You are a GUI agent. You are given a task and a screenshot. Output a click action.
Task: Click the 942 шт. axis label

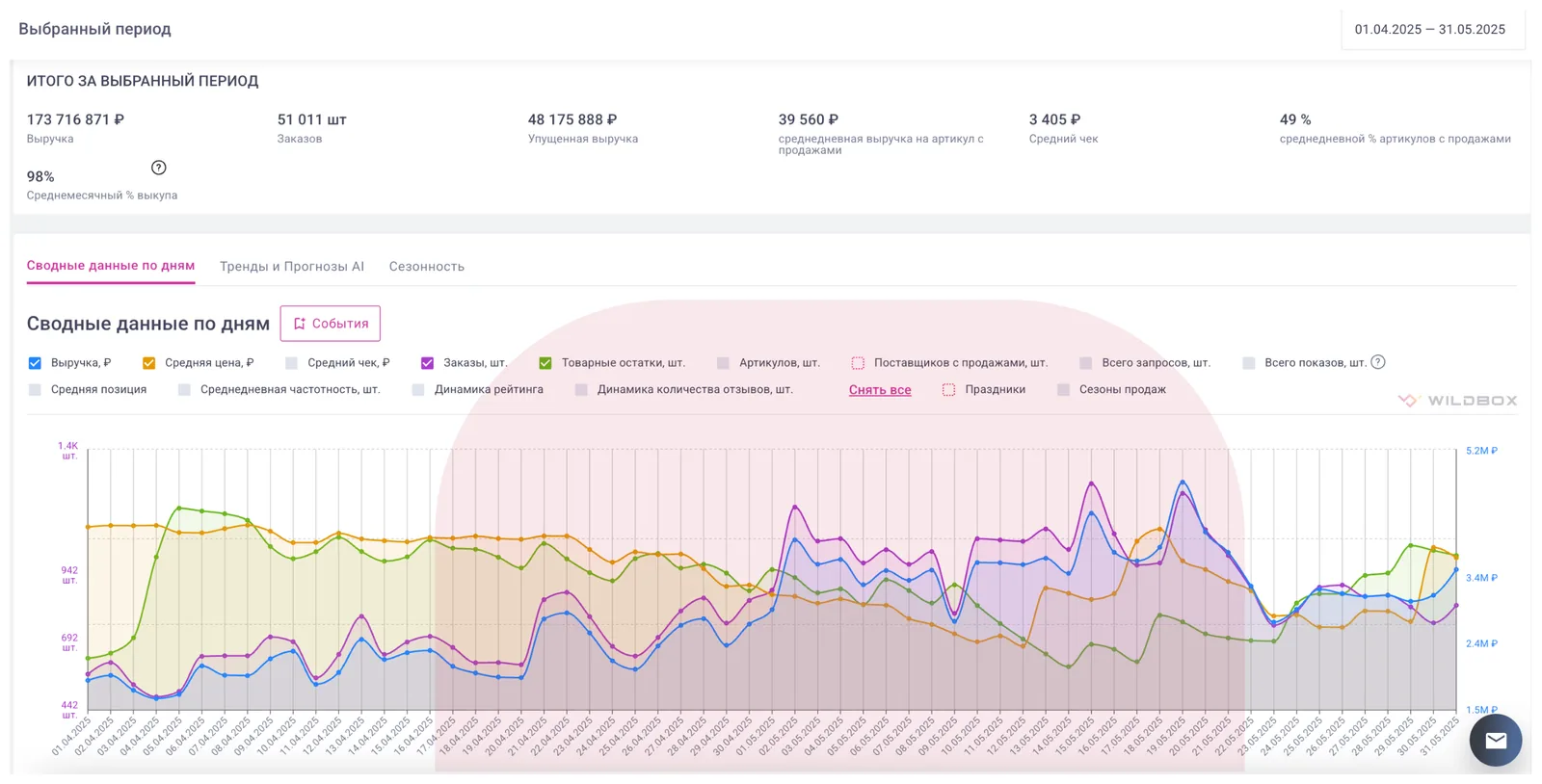[69, 575]
